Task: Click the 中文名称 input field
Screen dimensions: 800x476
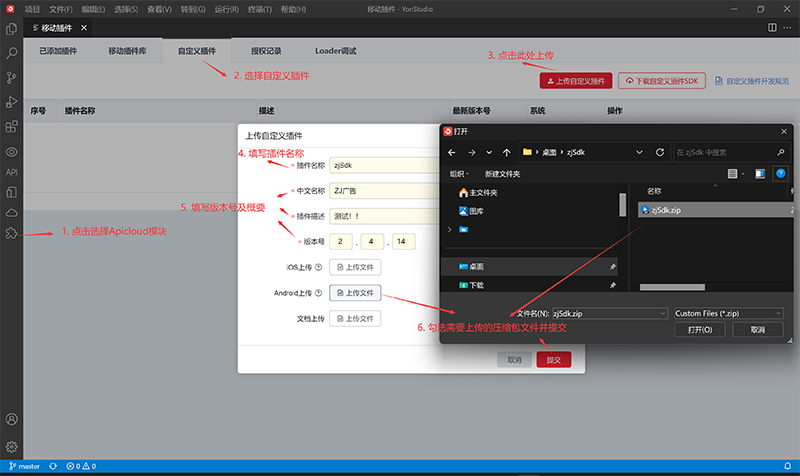Action: coord(384,191)
